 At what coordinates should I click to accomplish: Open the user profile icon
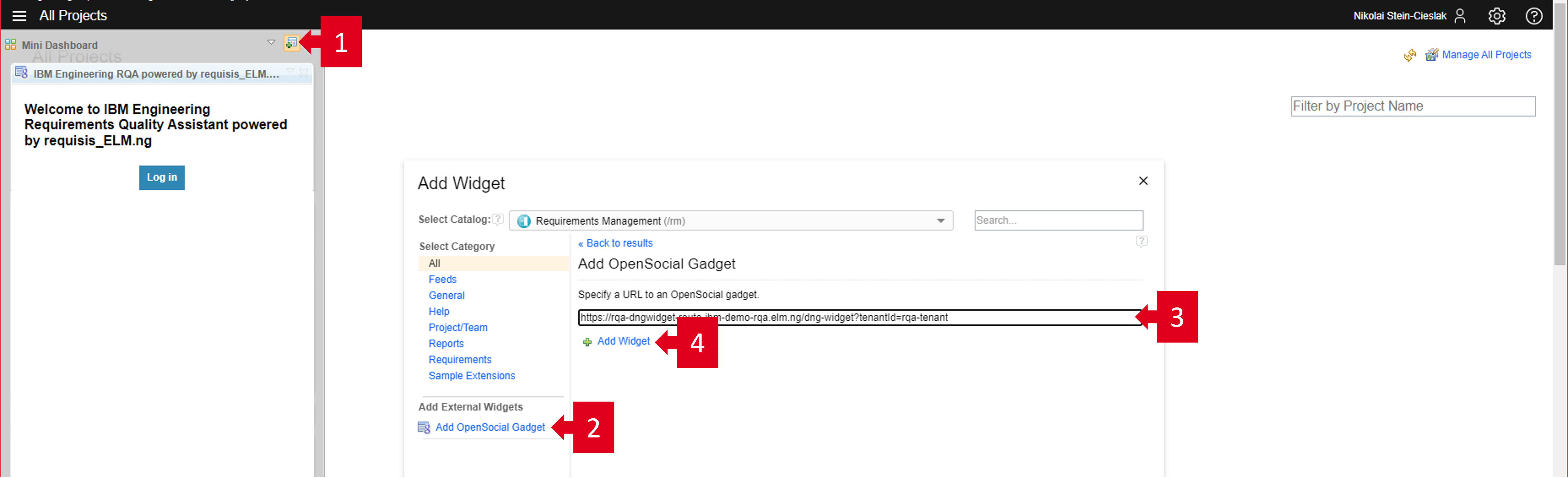point(1460,16)
